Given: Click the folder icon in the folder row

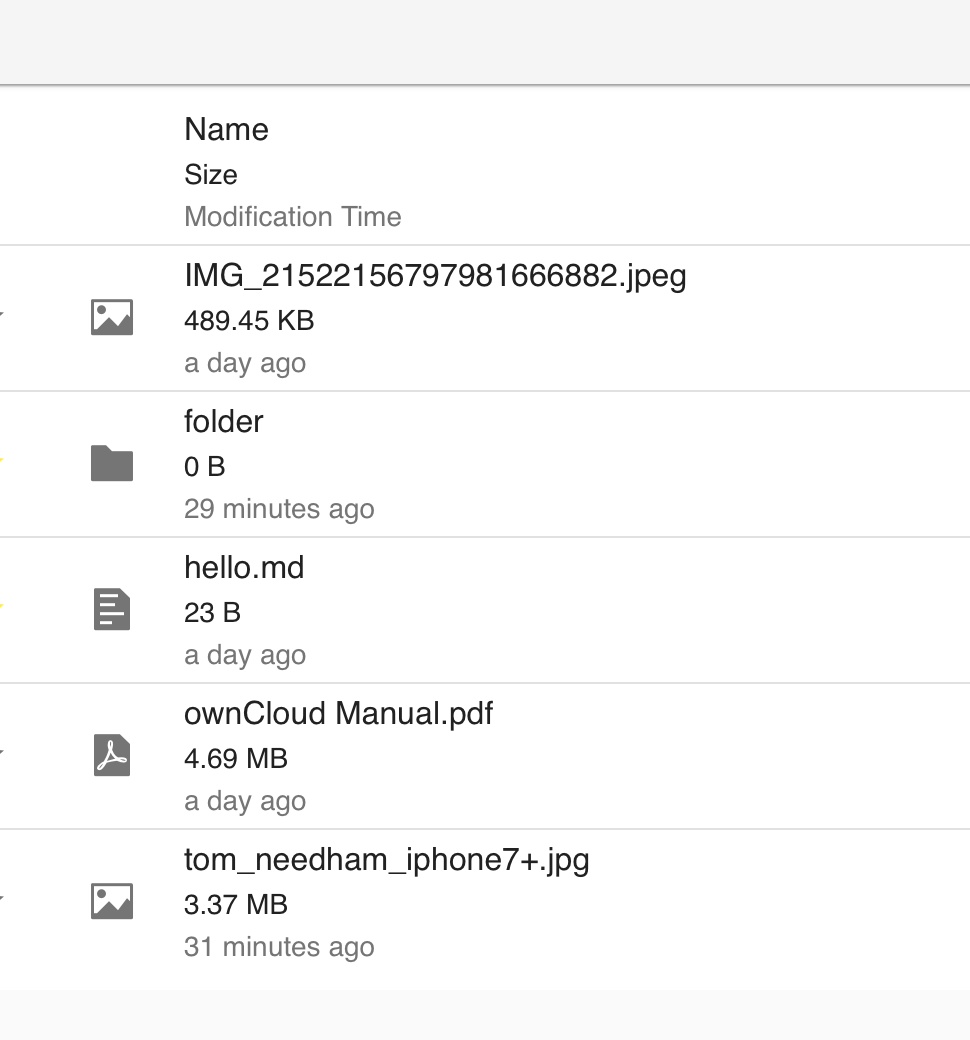Looking at the screenshot, I should 112,463.
